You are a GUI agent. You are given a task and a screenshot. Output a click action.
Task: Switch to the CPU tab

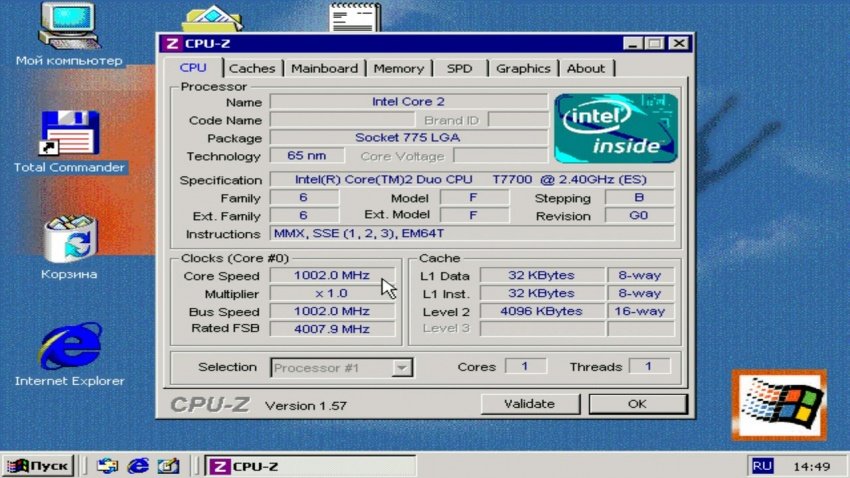[193, 68]
